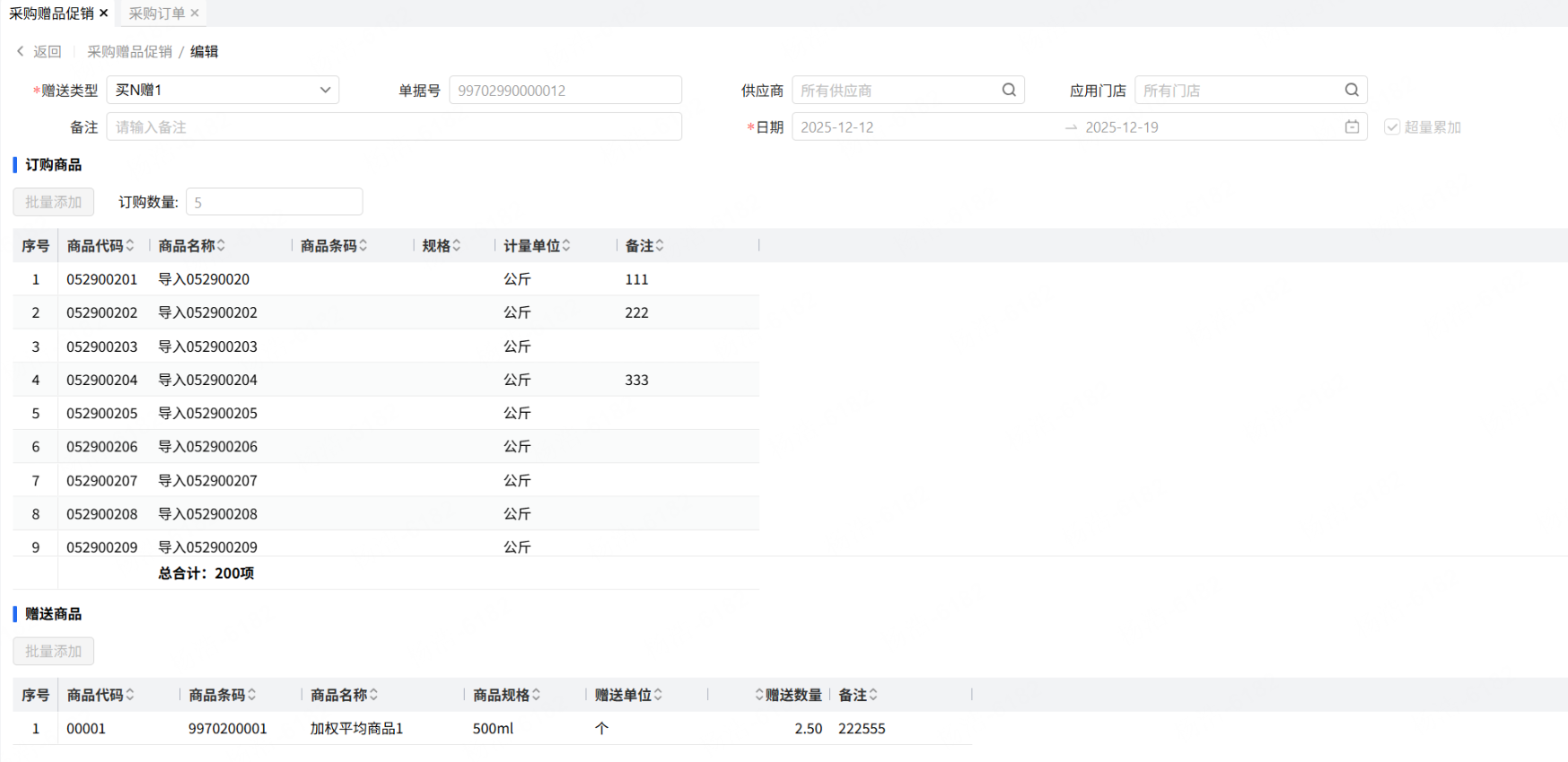Viewport: 1568px width, 762px height.
Task: Go back via the 返回 link
Action: tap(48, 52)
